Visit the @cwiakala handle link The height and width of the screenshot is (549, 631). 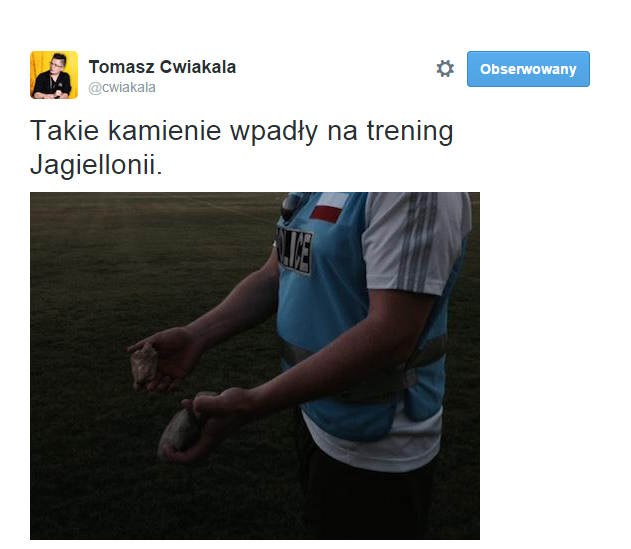pyautogui.click(x=122, y=87)
